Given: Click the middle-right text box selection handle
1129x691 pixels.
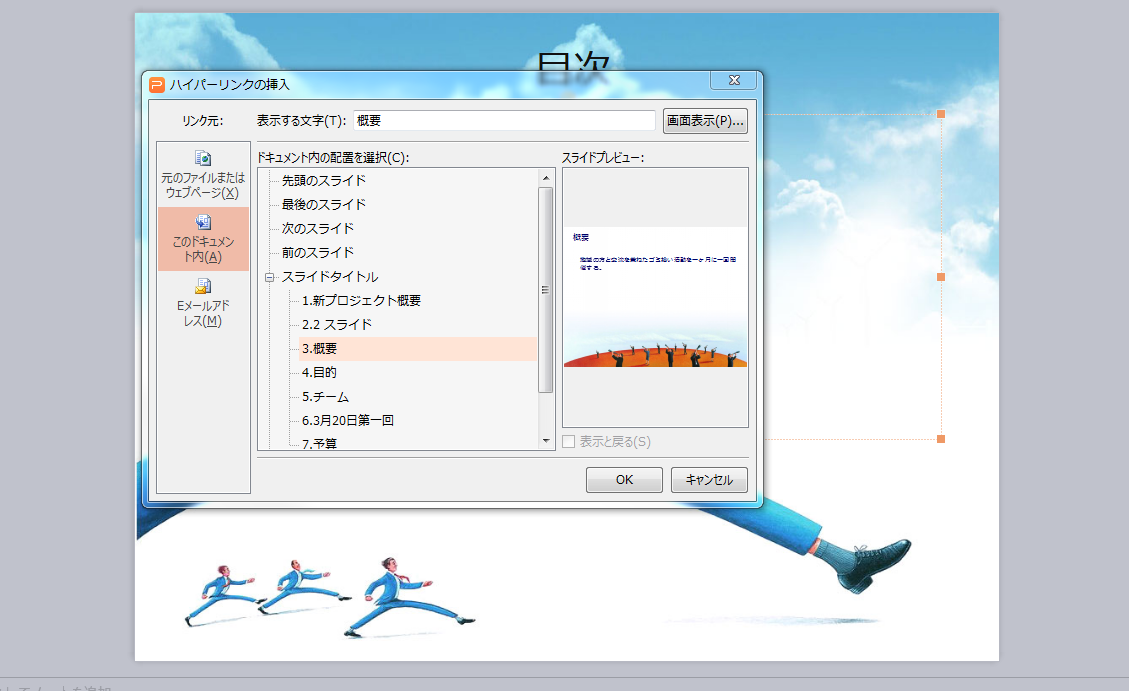Looking at the screenshot, I should 940,276.
